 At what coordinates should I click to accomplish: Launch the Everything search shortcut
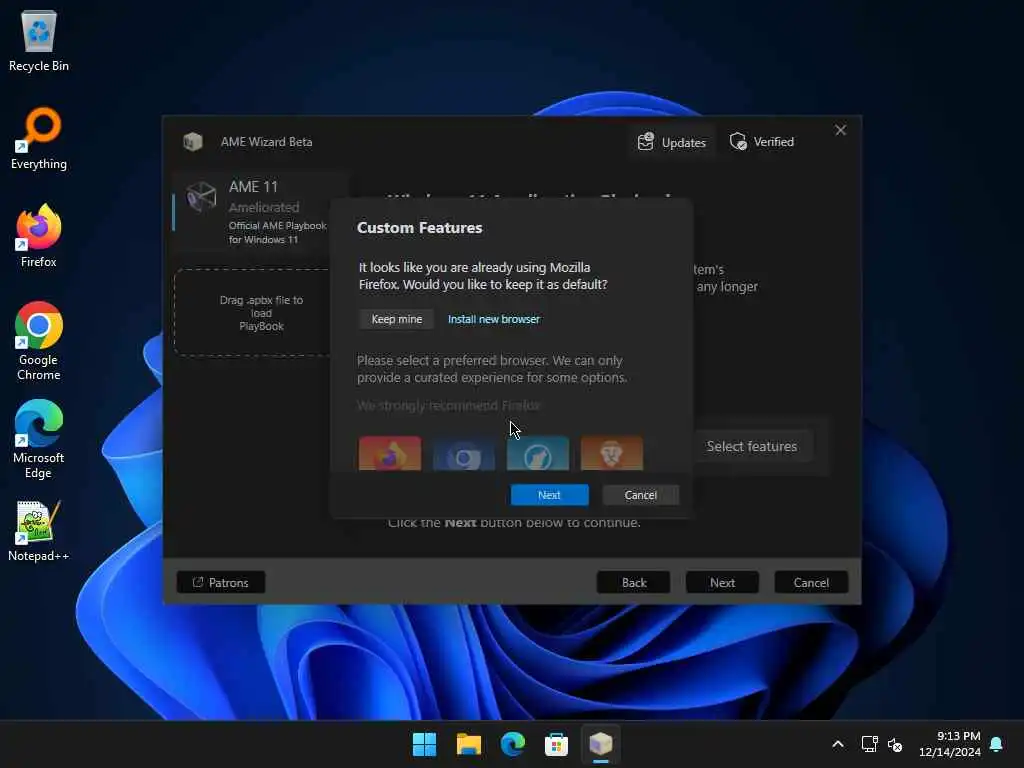[39, 138]
